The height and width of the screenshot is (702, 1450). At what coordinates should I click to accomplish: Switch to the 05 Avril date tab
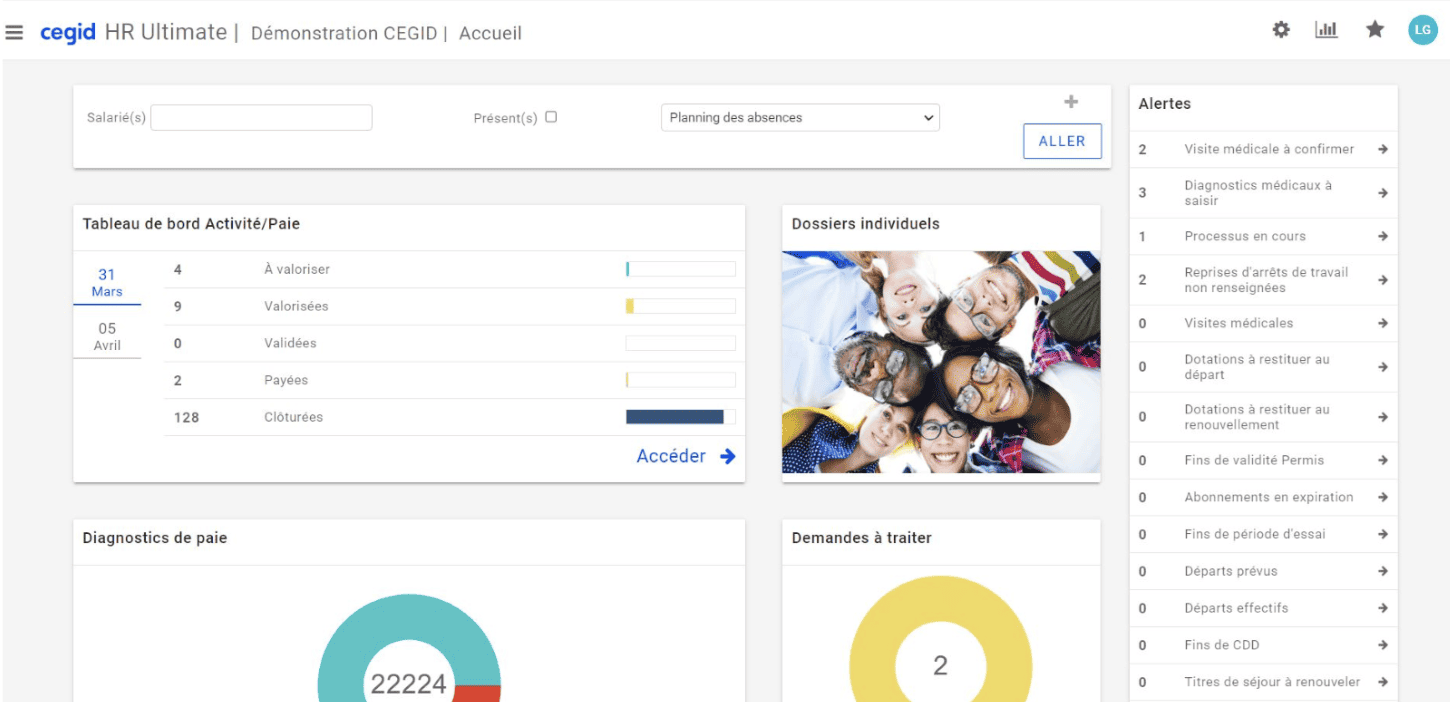tap(107, 337)
